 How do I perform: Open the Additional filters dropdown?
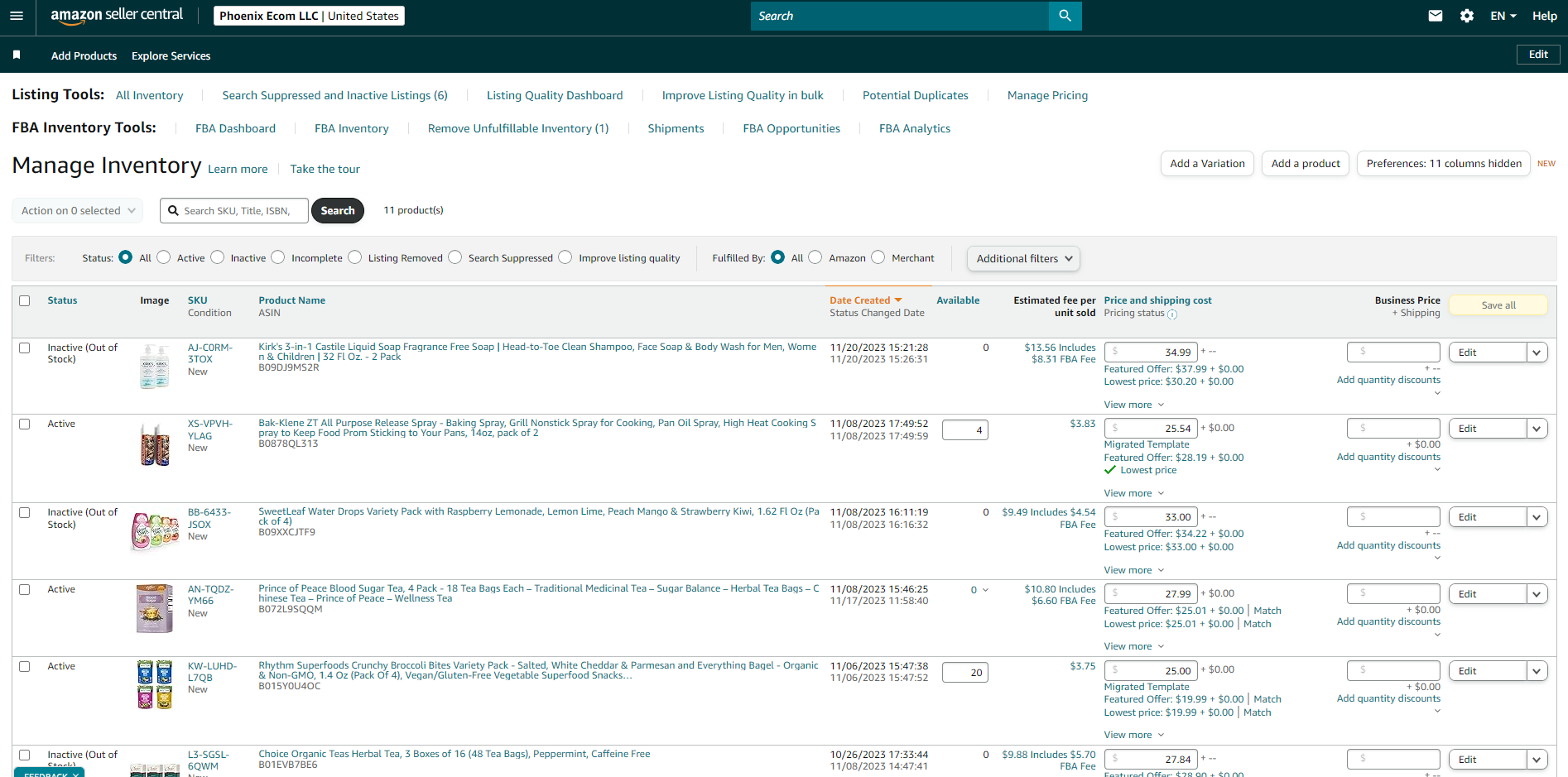[1023, 258]
